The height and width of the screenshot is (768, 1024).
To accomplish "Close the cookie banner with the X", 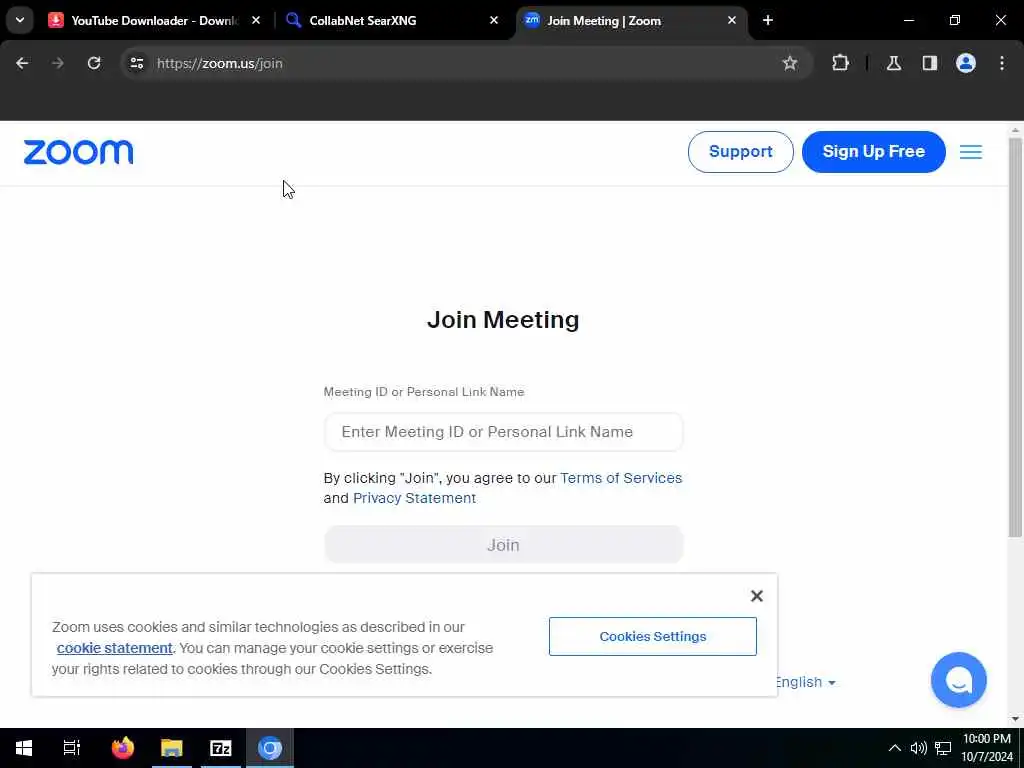I will coord(756,596).
